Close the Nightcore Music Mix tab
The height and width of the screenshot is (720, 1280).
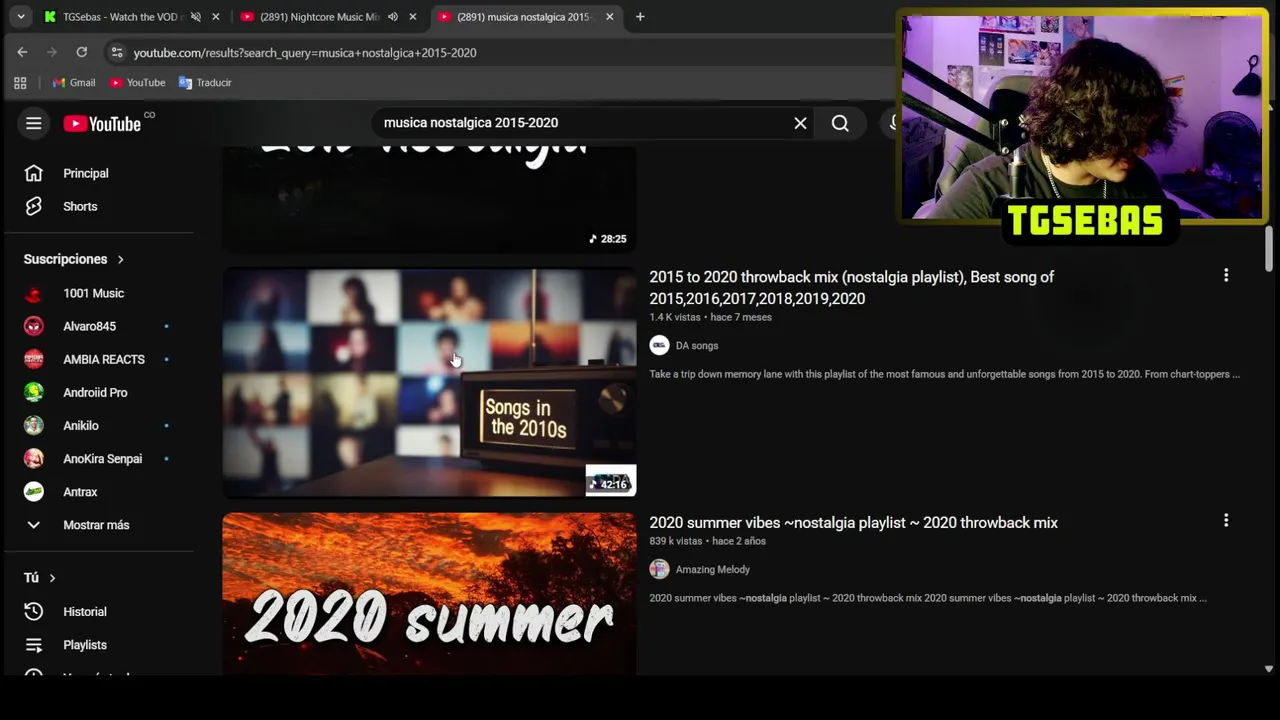(x=412, y=17)
